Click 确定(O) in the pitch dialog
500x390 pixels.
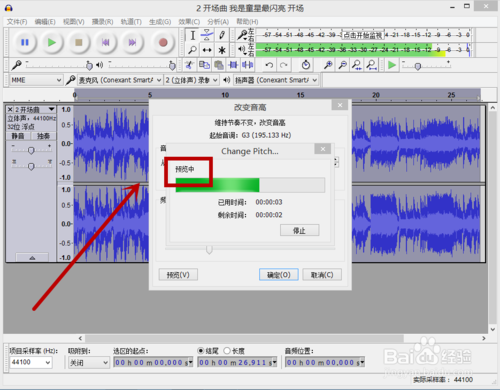(279, 275)
